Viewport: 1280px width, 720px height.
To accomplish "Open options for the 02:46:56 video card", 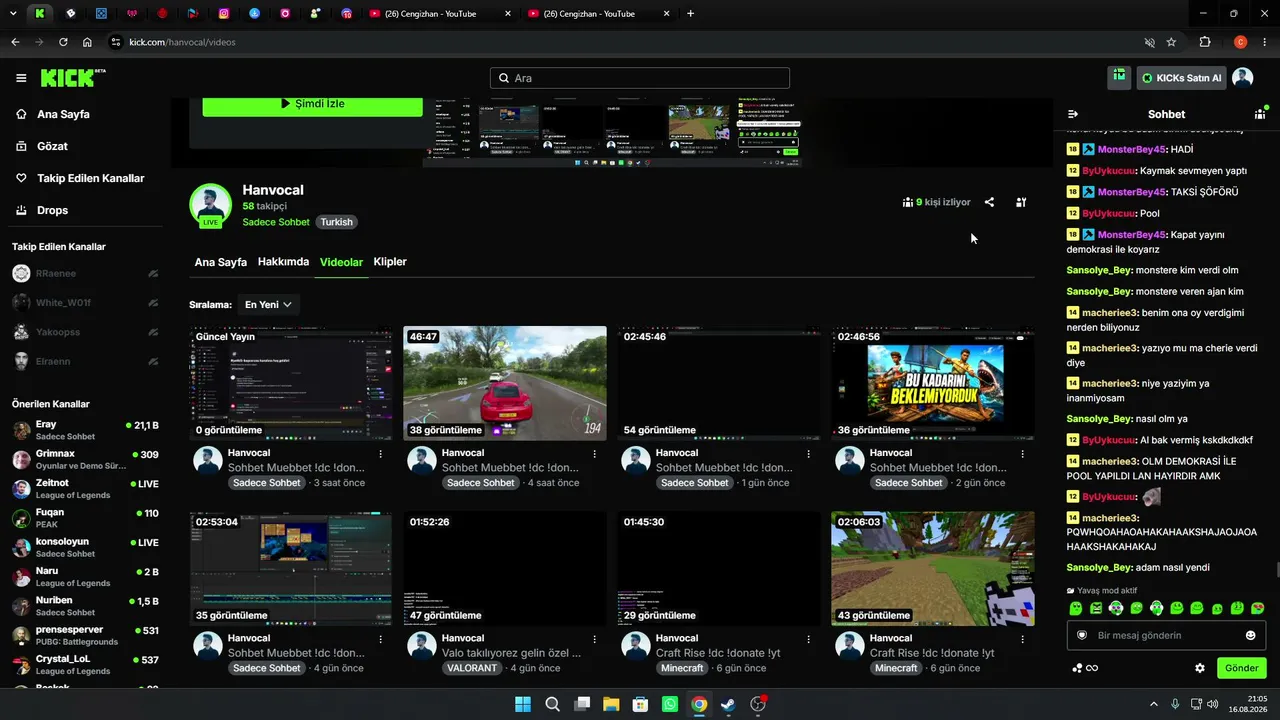I will click(x=1022, y=453).
